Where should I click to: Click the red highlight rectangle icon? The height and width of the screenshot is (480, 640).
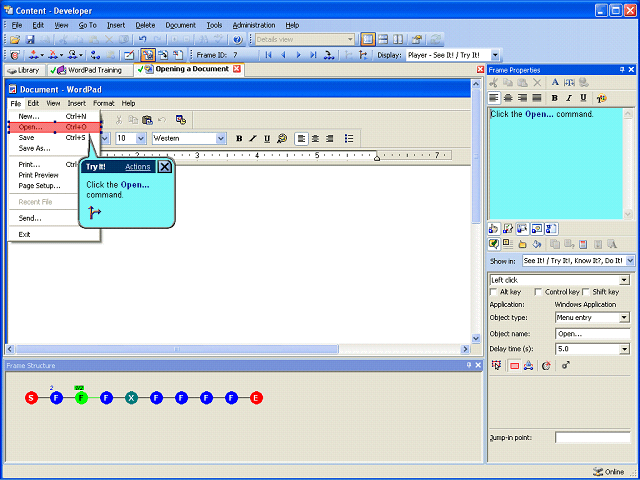[x=514, y=366]
